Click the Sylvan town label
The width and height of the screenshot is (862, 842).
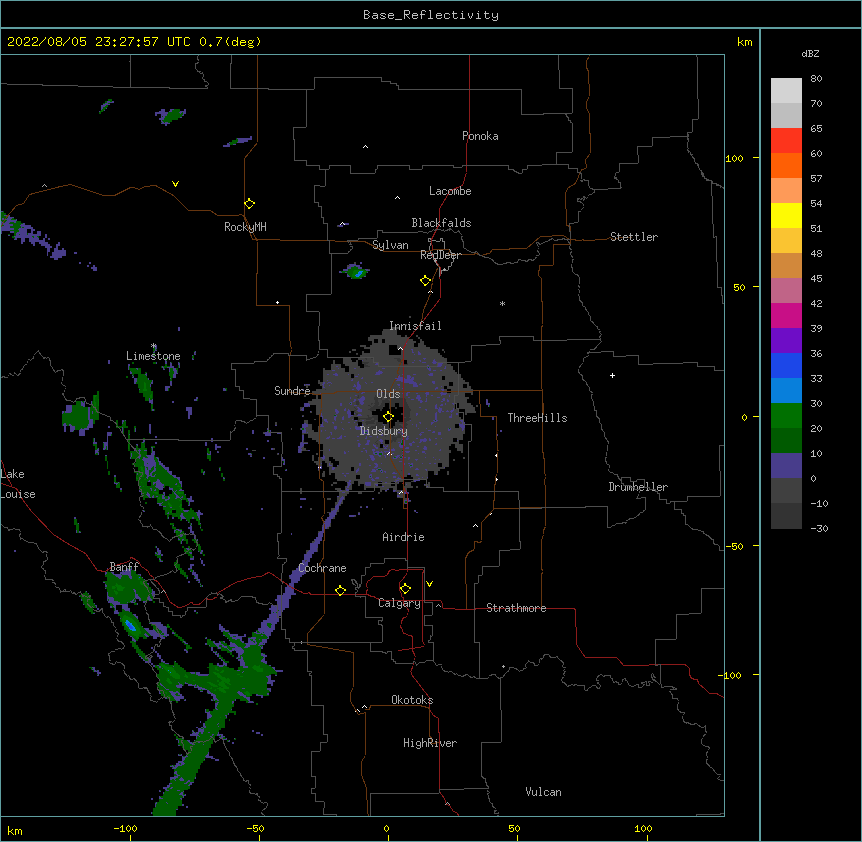390,245
